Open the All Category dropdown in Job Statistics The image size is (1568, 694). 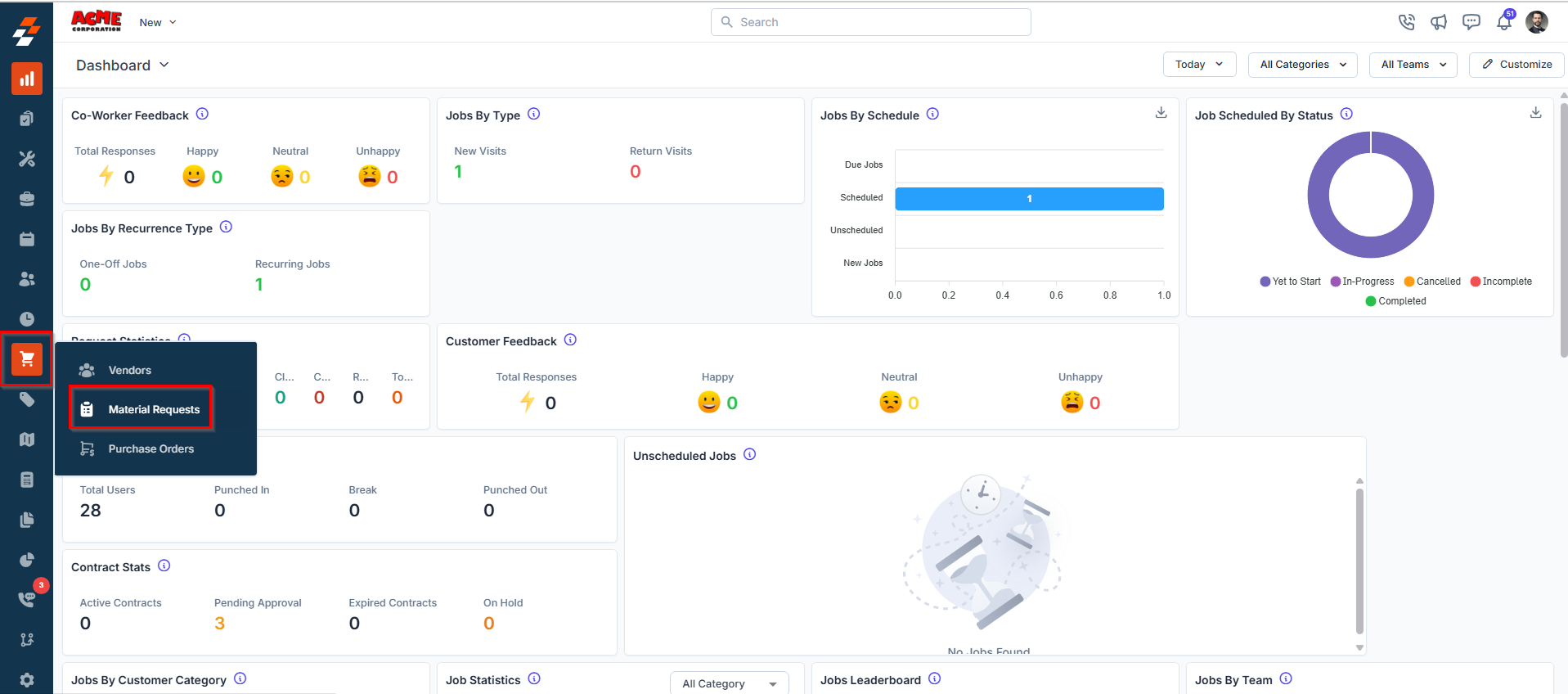click(729, 683)
